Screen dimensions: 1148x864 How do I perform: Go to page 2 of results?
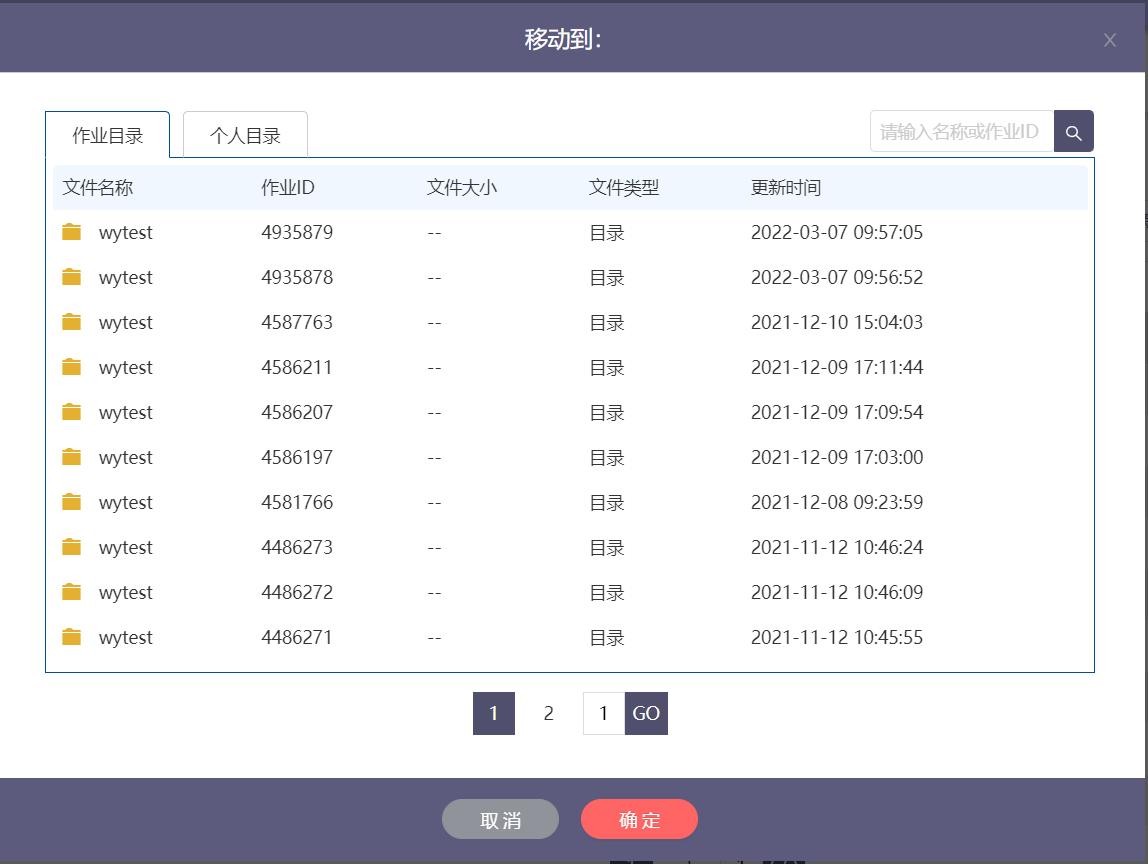[548, 713]
